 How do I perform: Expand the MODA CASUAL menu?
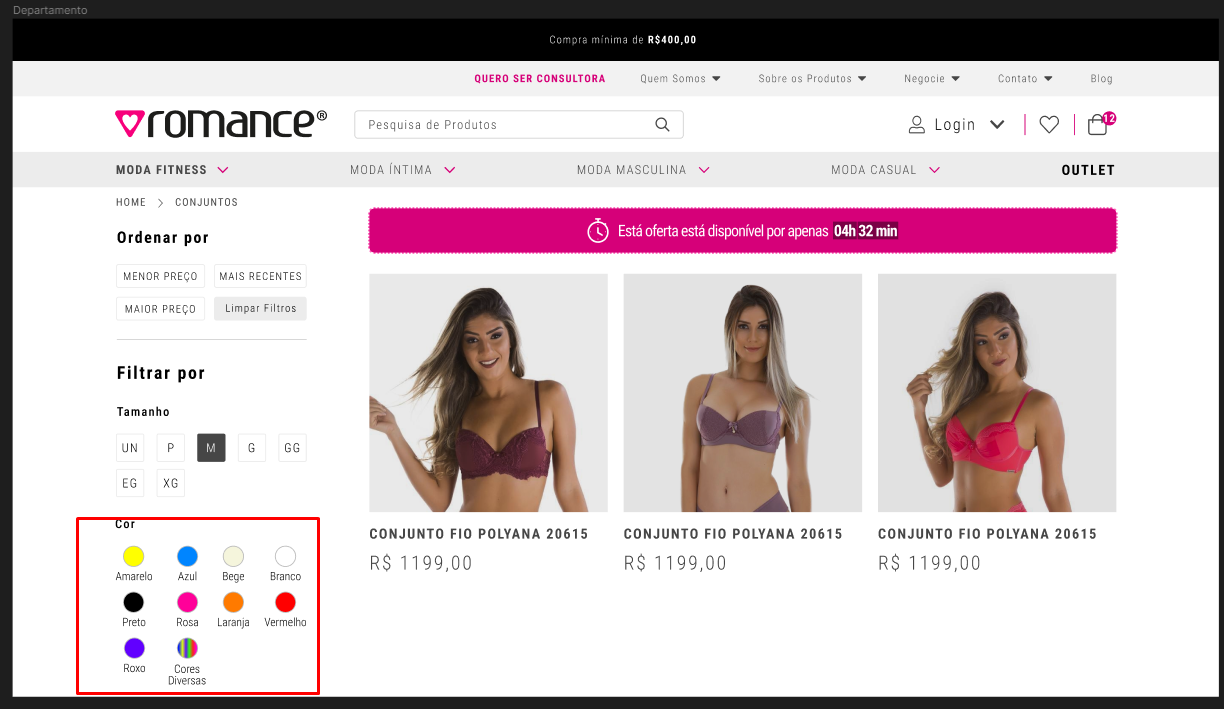pos(886,170)
